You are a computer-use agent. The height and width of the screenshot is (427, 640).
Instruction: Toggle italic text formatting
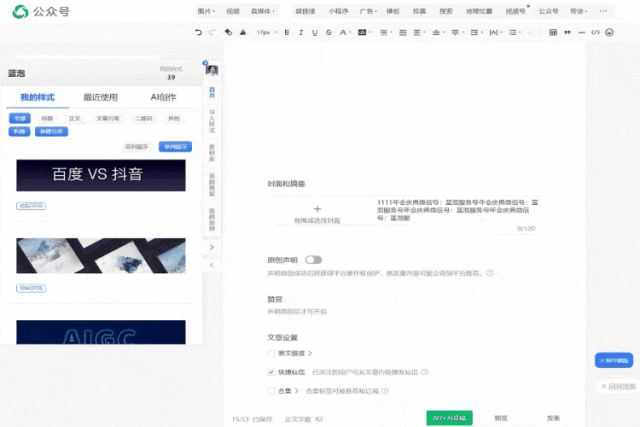[301, 32]
